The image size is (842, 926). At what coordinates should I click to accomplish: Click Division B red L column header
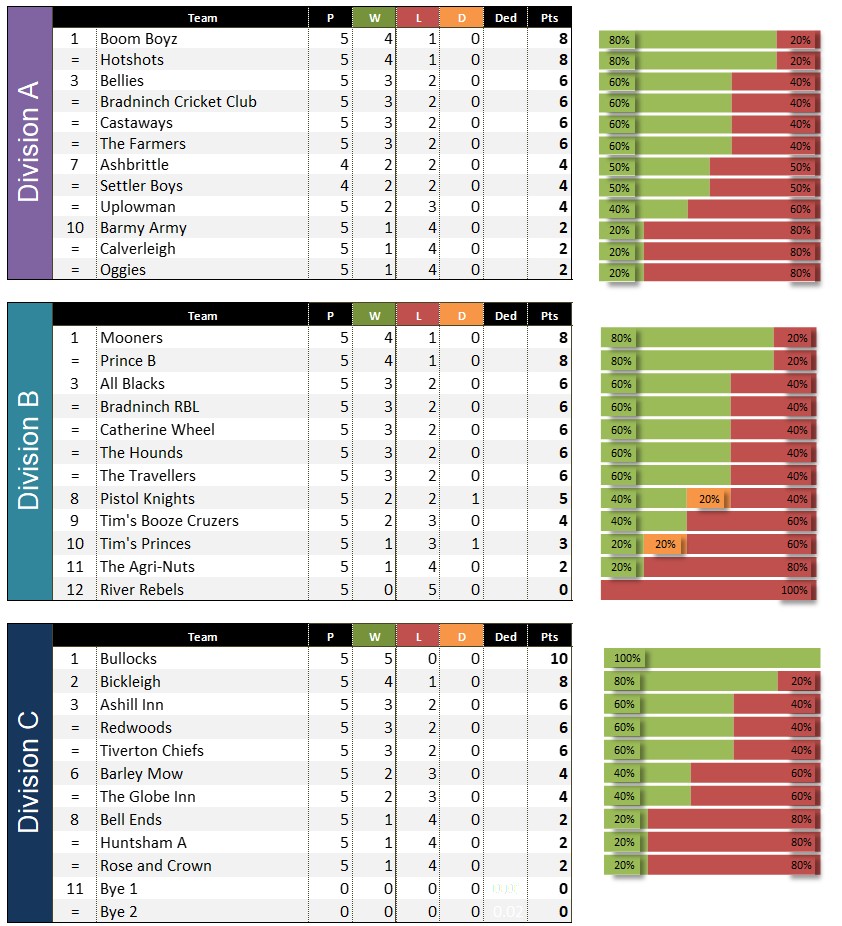coord(417,316)
